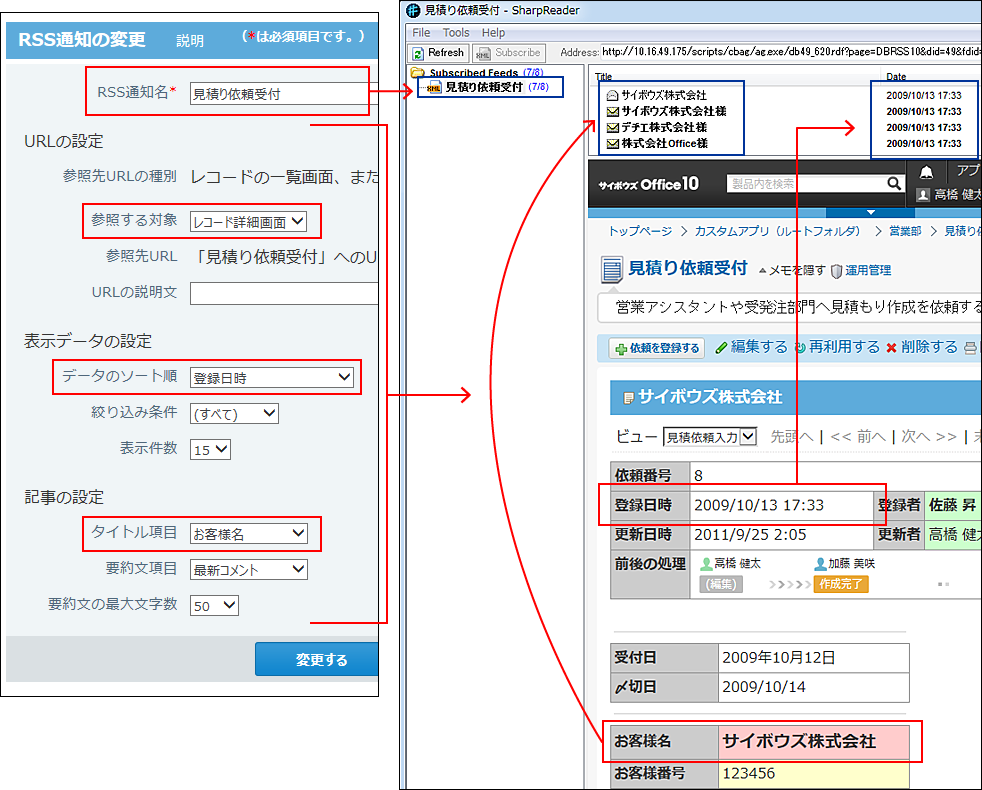Open the Tools menu in SharpReader

(456, 33)
